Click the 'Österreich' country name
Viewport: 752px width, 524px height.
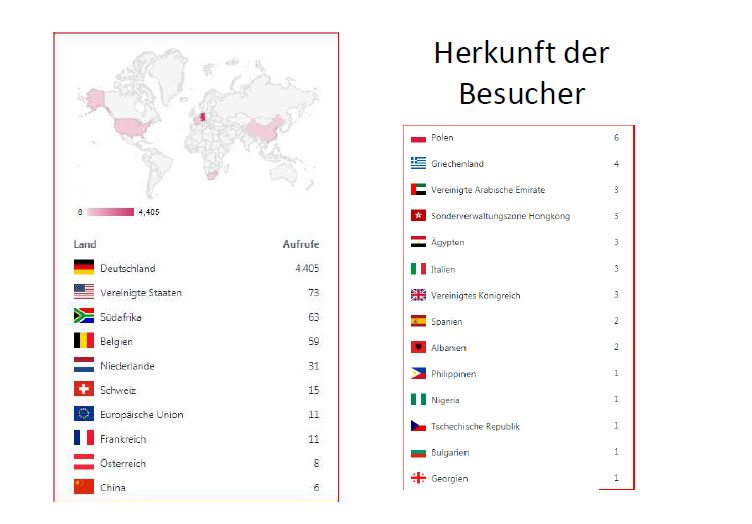tap(123, 463)
